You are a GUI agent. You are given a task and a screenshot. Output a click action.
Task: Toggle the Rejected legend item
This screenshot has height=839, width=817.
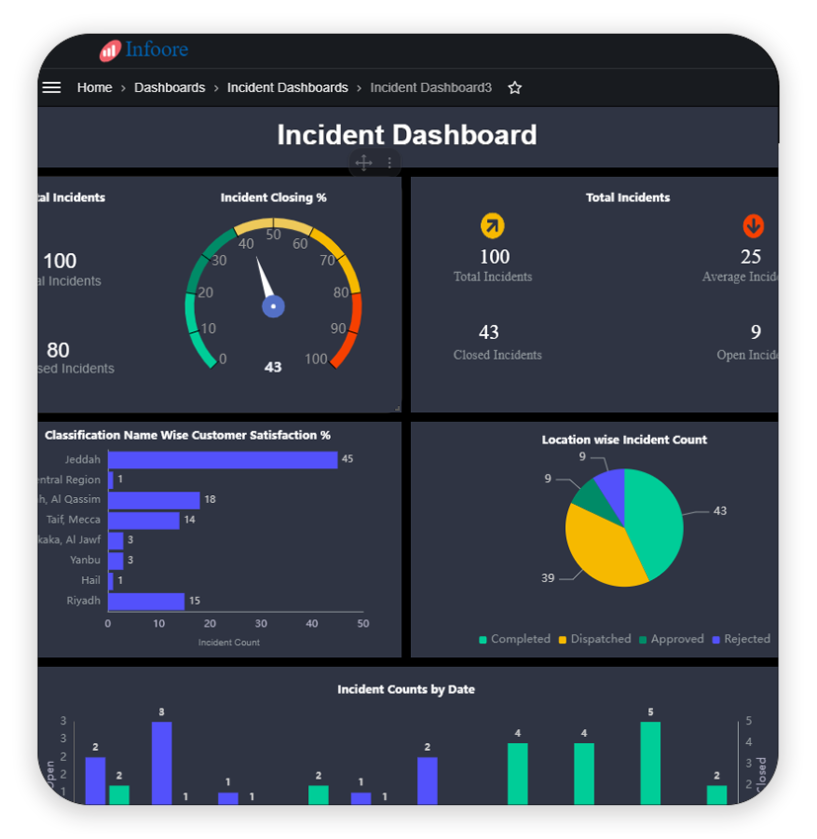tap(740, 639)
